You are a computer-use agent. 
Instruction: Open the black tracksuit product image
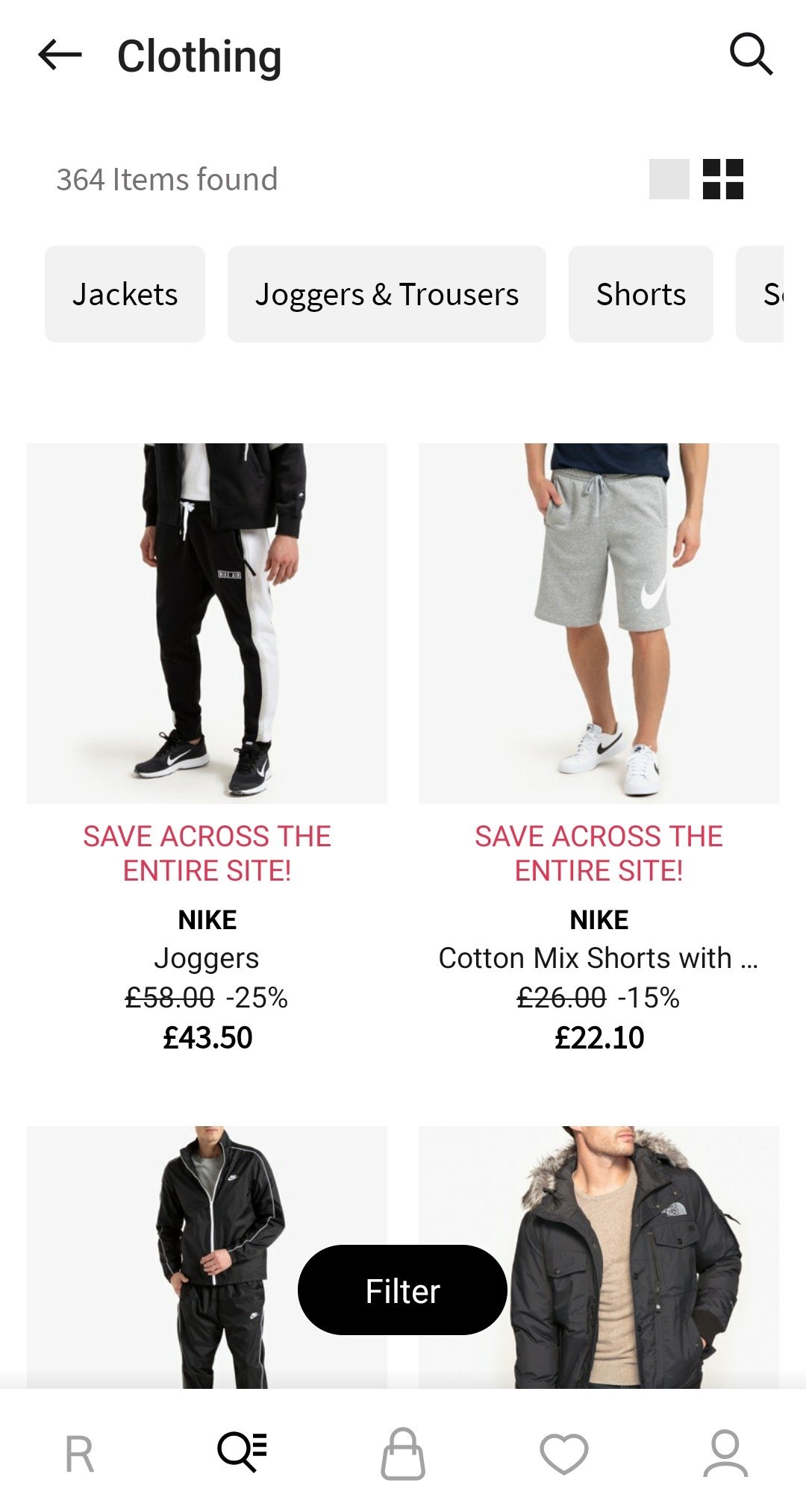pos(207,1258)
